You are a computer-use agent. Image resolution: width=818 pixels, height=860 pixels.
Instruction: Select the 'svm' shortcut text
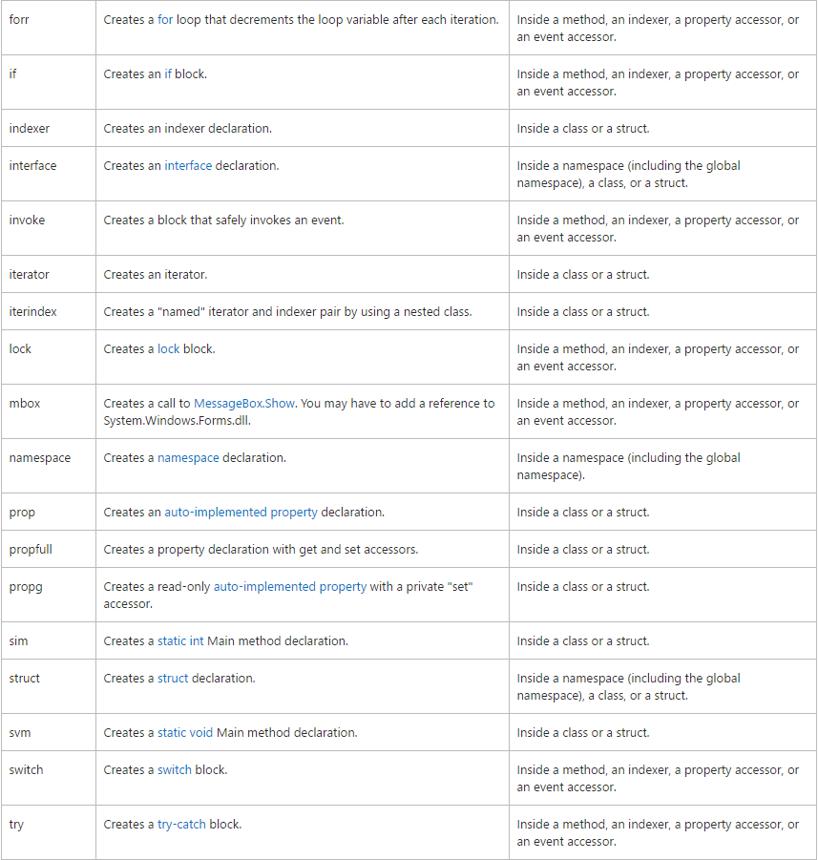(20, 733)
